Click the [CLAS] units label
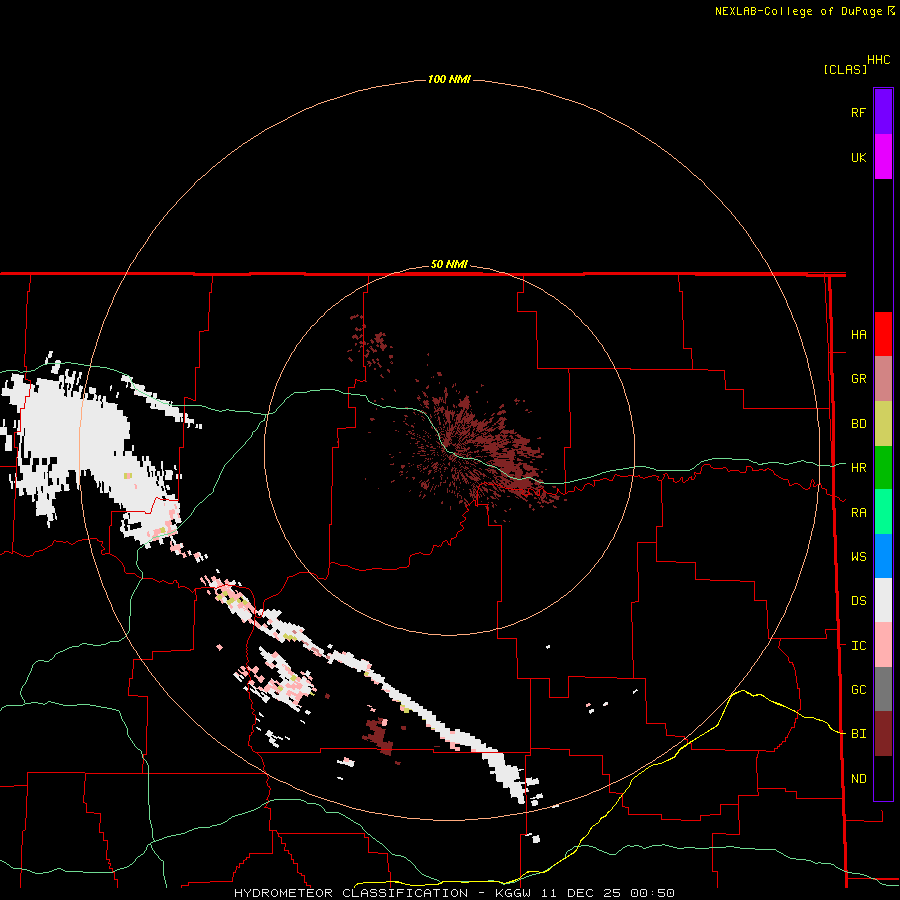The image size is (900, 900). [845, 69]
